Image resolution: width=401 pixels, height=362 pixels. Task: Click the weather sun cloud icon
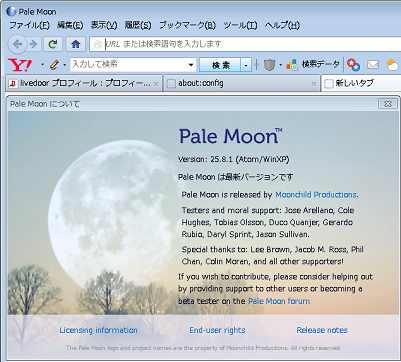click(x=394, y=65)
